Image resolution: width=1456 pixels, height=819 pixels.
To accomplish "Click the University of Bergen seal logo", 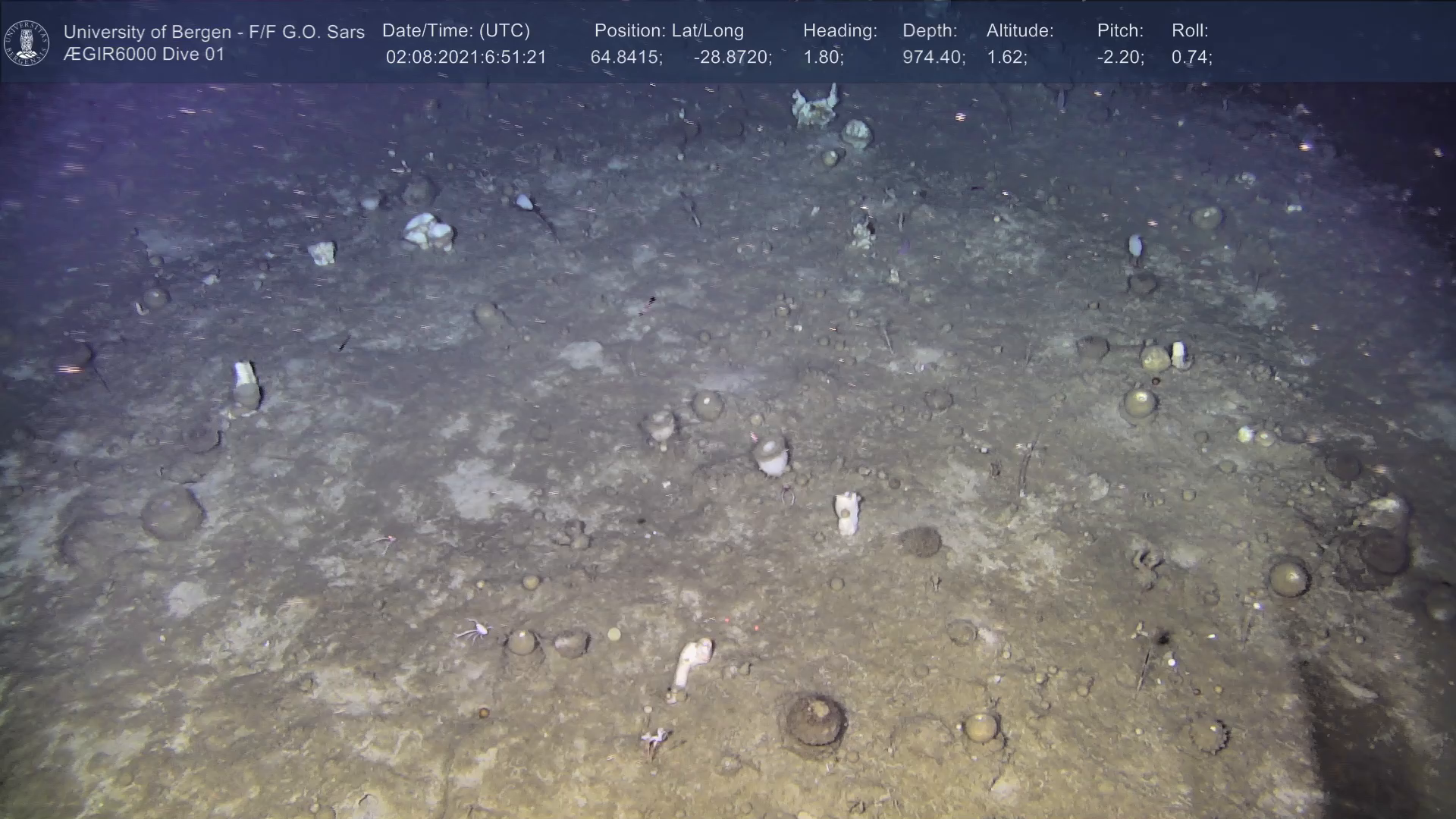I will (x=27, y=42).
